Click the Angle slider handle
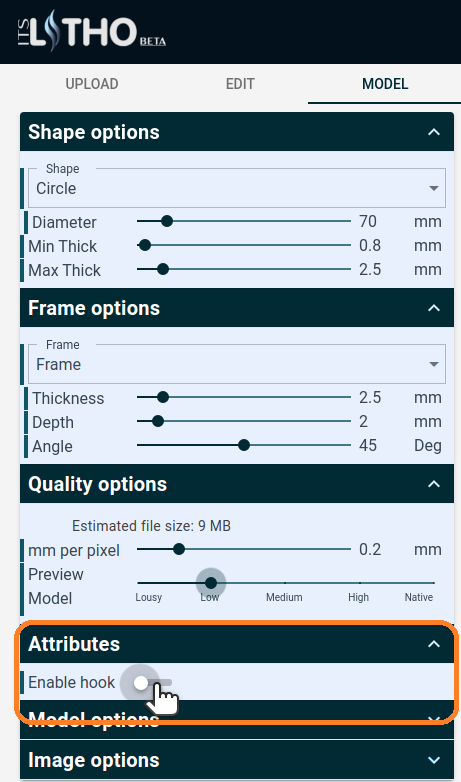 tap(243, 445)
